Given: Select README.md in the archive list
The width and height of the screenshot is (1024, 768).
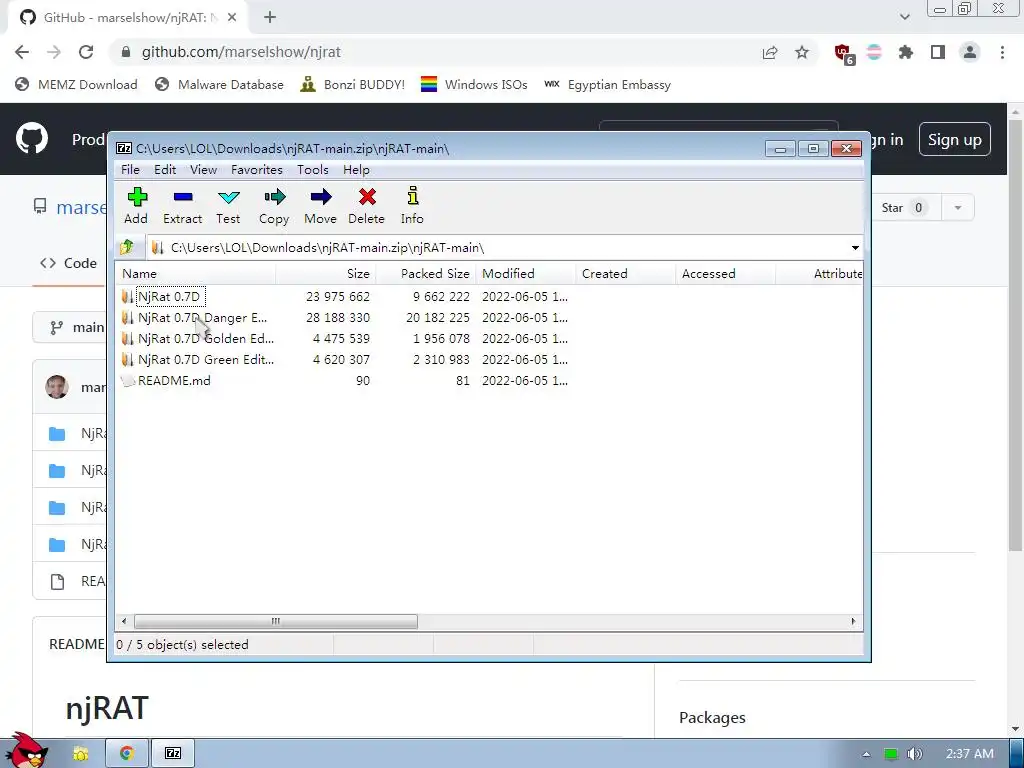Looking at the screenshot, I should tap(489, 380).
